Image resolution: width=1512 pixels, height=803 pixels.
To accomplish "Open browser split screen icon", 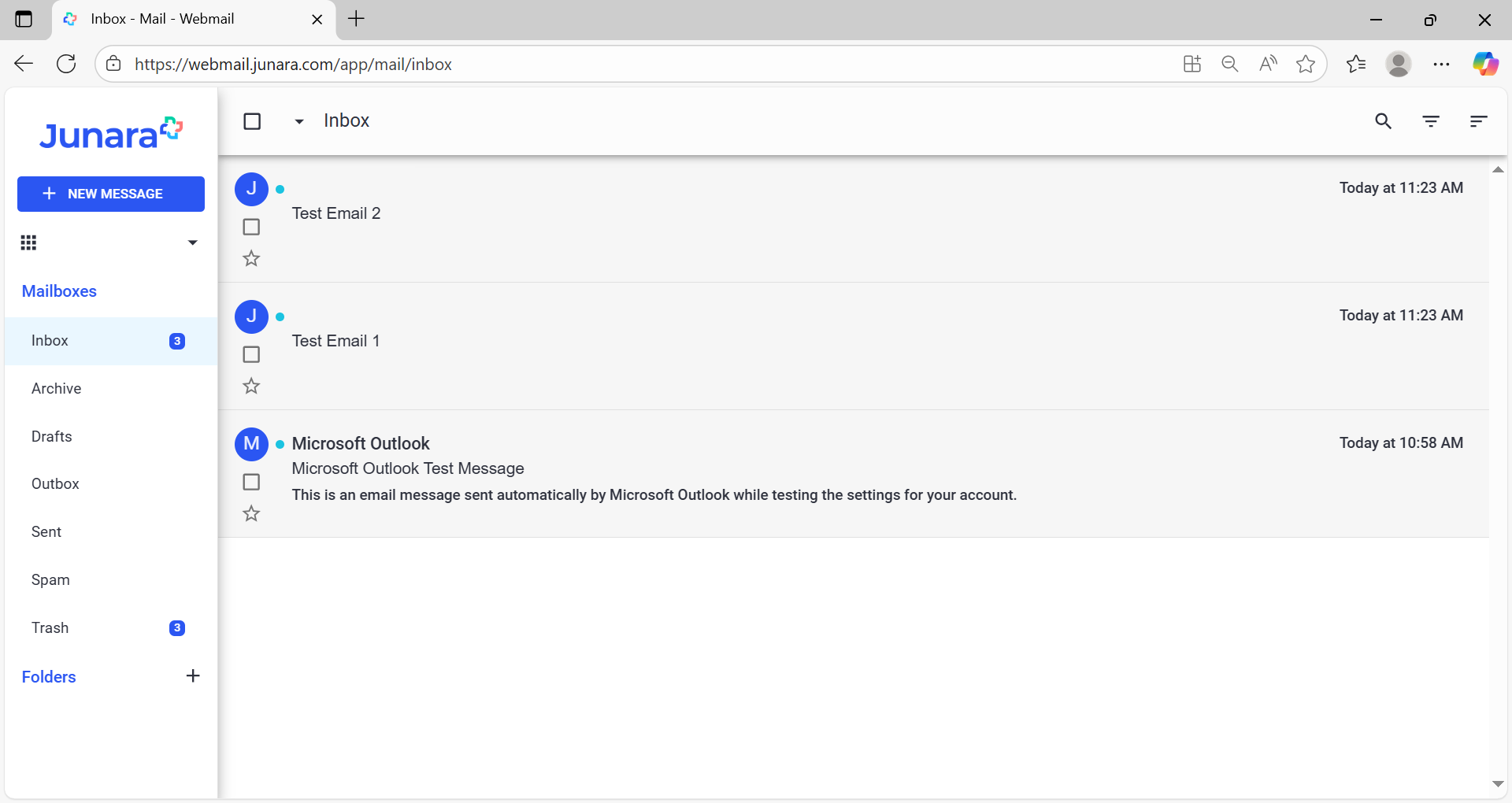I will click(x=1192, y=64).
